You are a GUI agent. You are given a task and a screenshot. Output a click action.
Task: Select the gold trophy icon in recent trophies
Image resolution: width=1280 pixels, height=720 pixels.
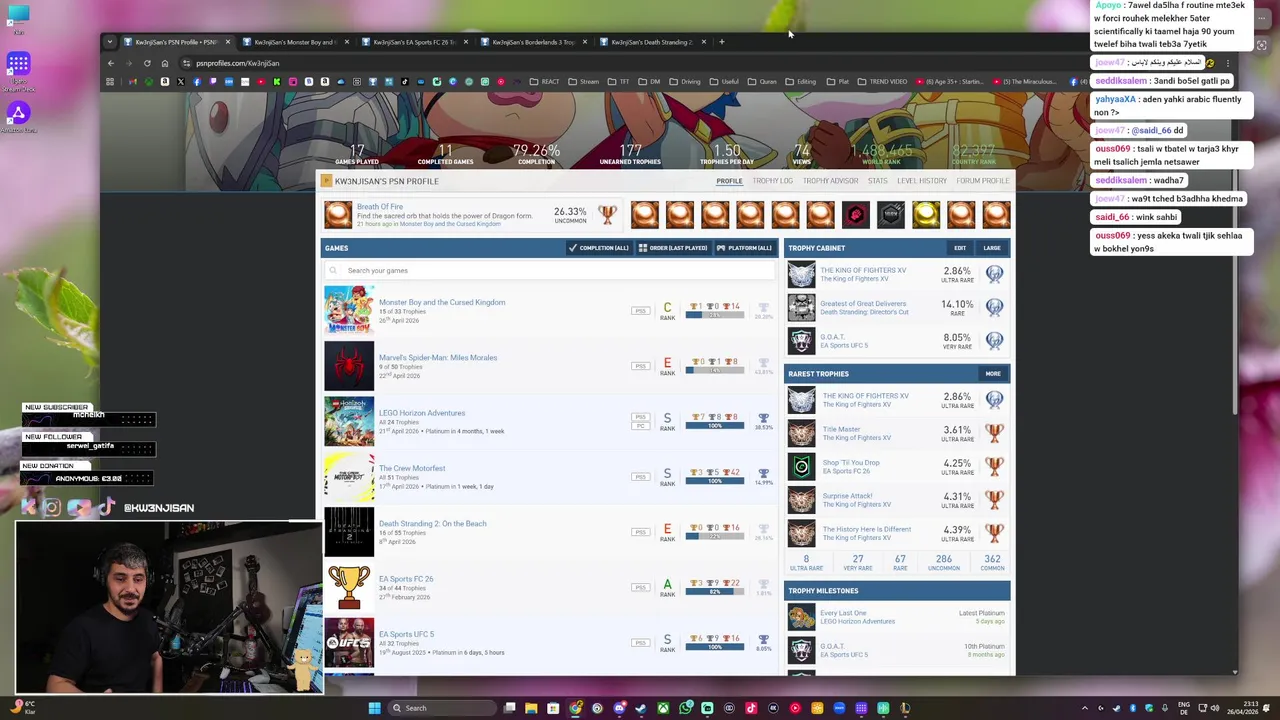pos(926,215)
